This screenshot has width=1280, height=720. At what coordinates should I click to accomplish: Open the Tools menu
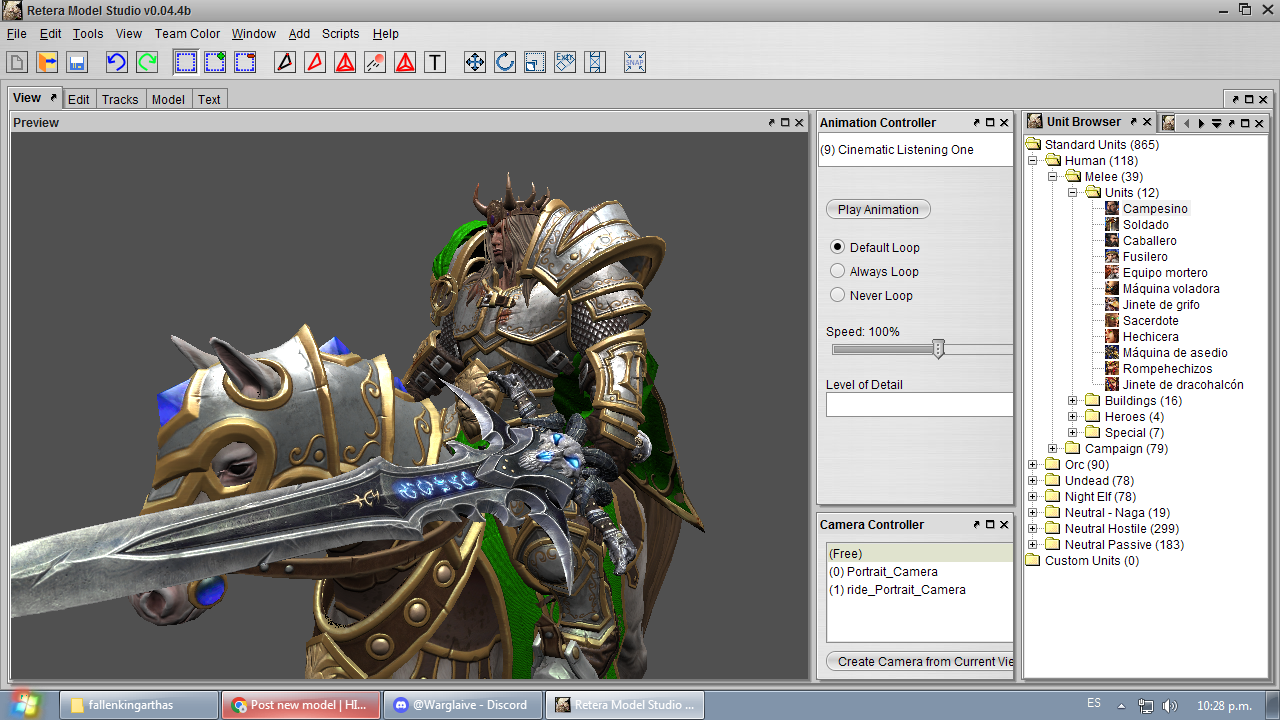click(x=88, y=33)
